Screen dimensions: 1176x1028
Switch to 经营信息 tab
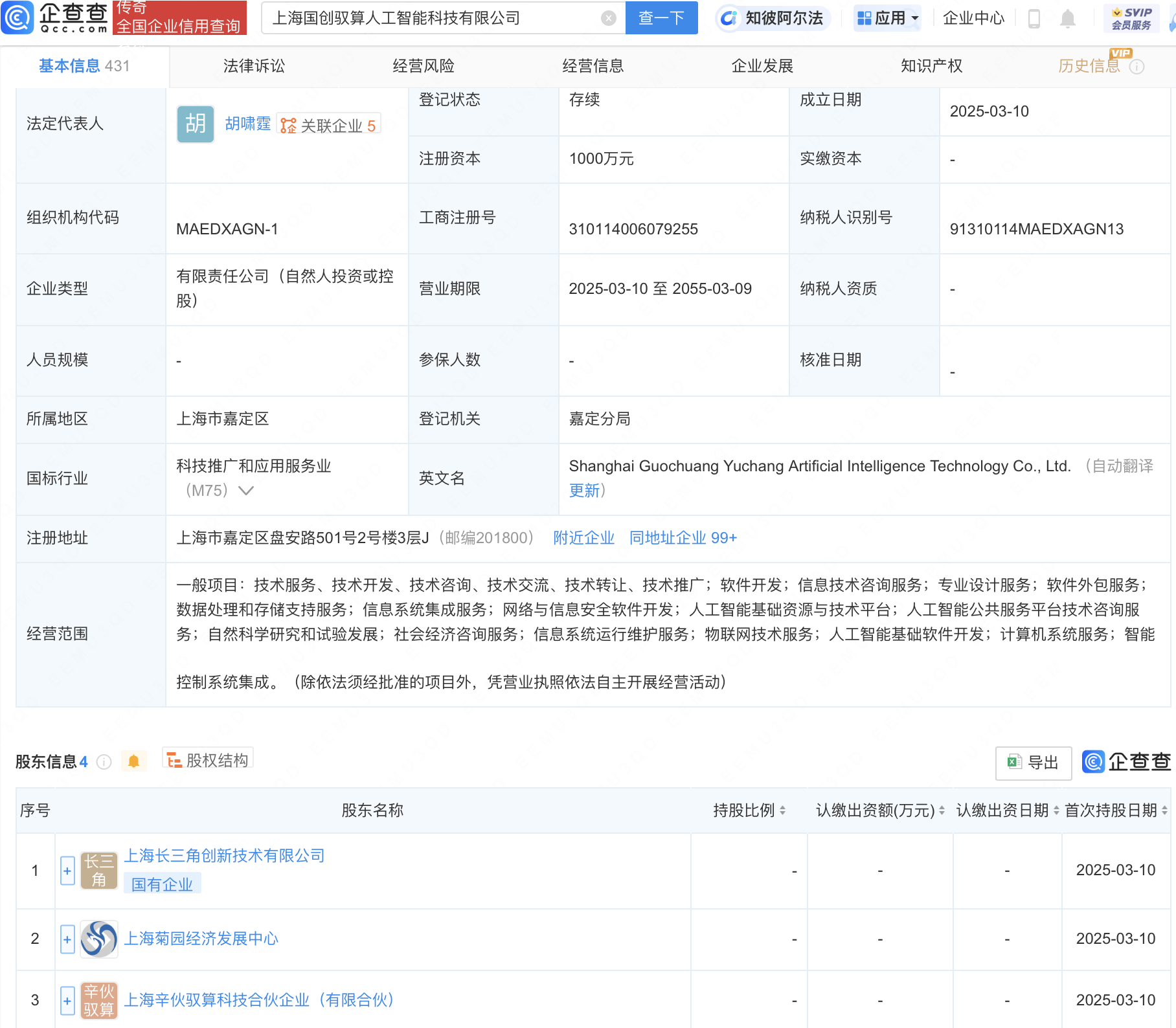(x=593, y=66)
